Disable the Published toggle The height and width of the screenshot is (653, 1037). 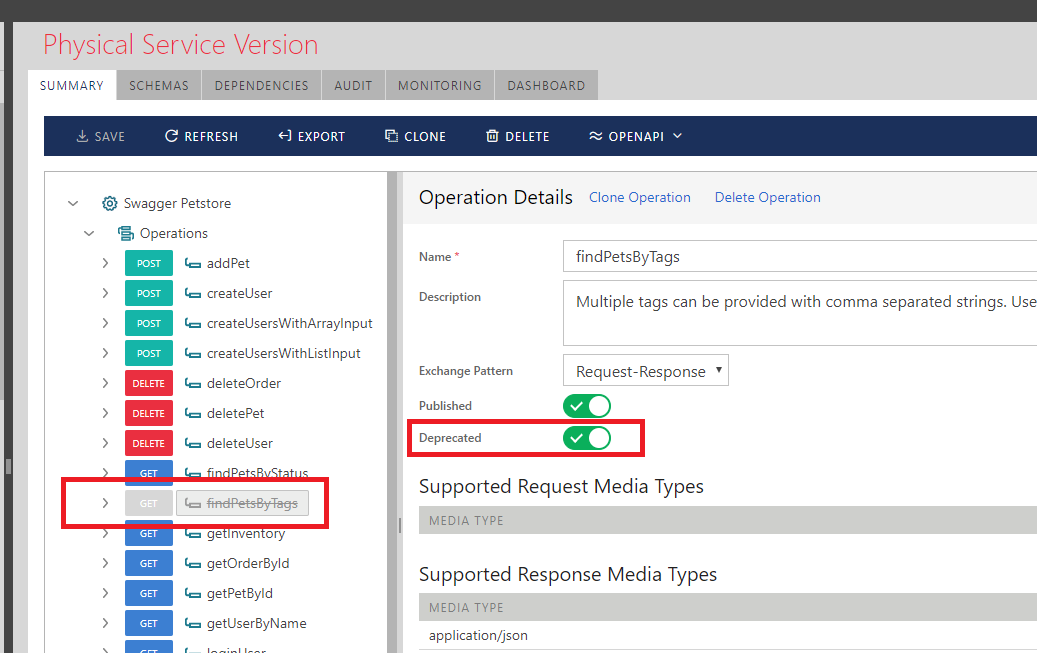[x=587, y=406]
